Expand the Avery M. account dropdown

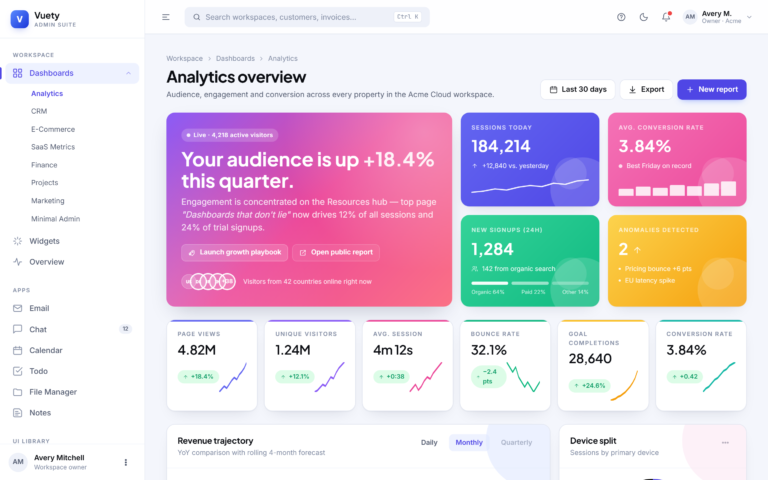pos(749,17)
